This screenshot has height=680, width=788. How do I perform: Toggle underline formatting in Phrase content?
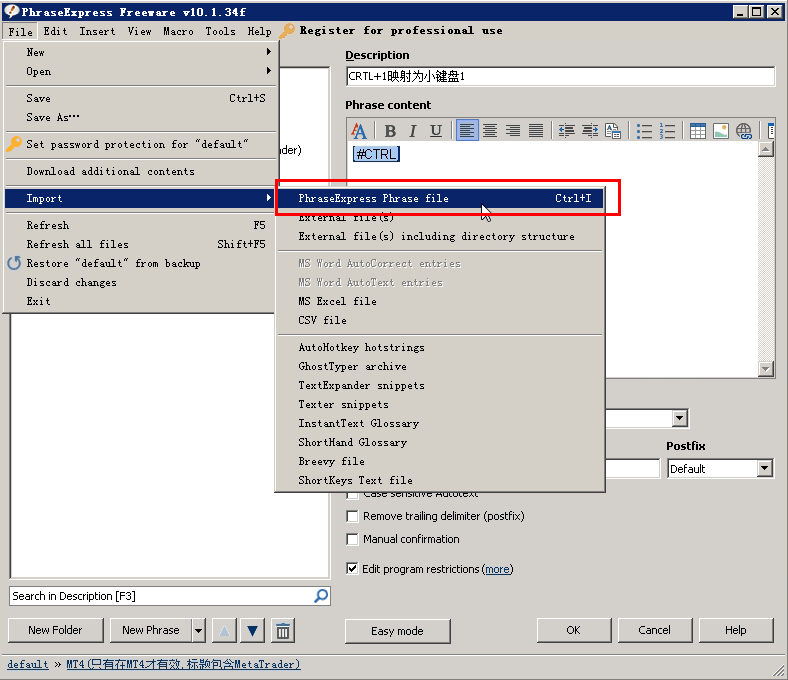tap(436, 131)
